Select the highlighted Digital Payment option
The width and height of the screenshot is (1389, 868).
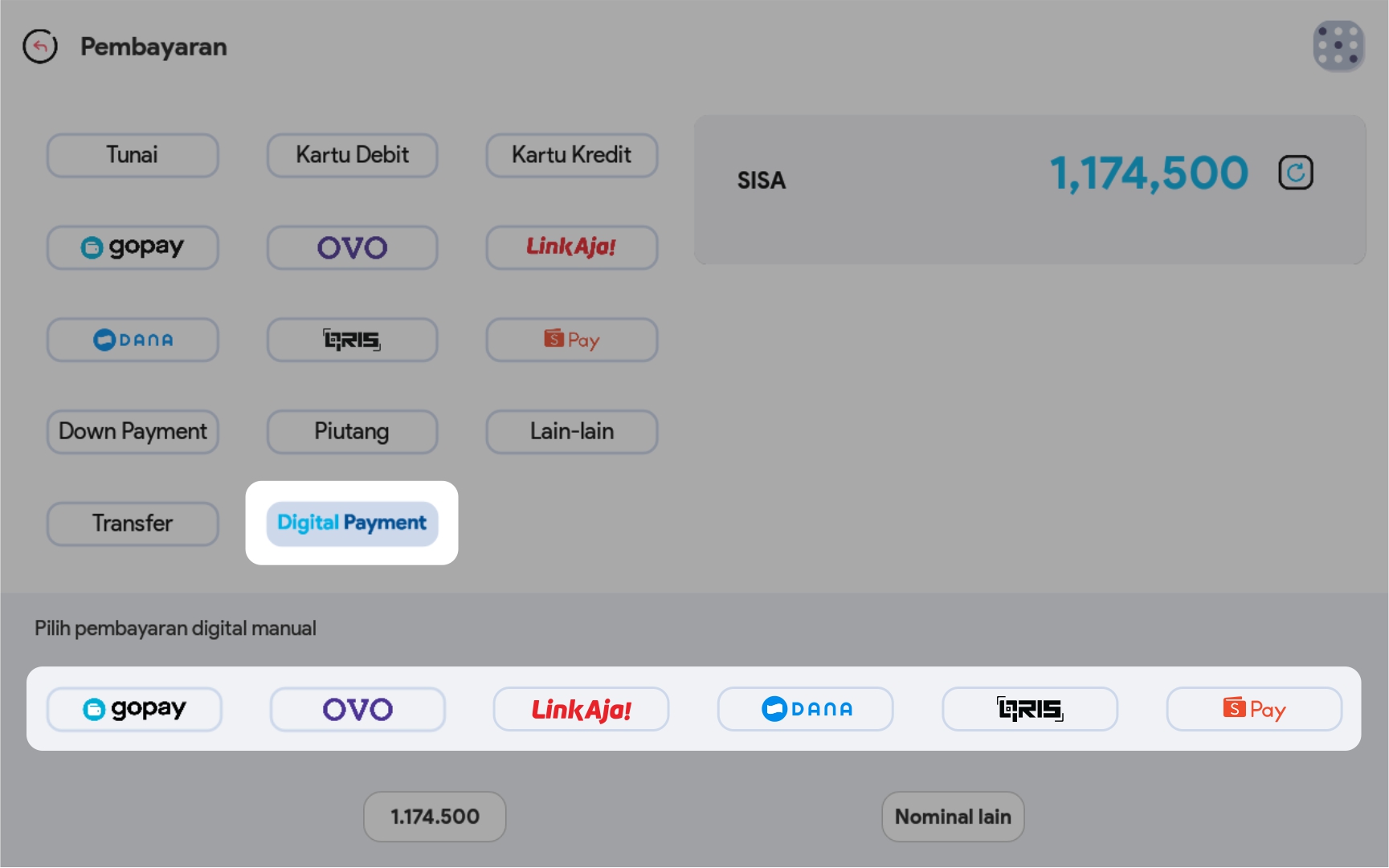352,524
